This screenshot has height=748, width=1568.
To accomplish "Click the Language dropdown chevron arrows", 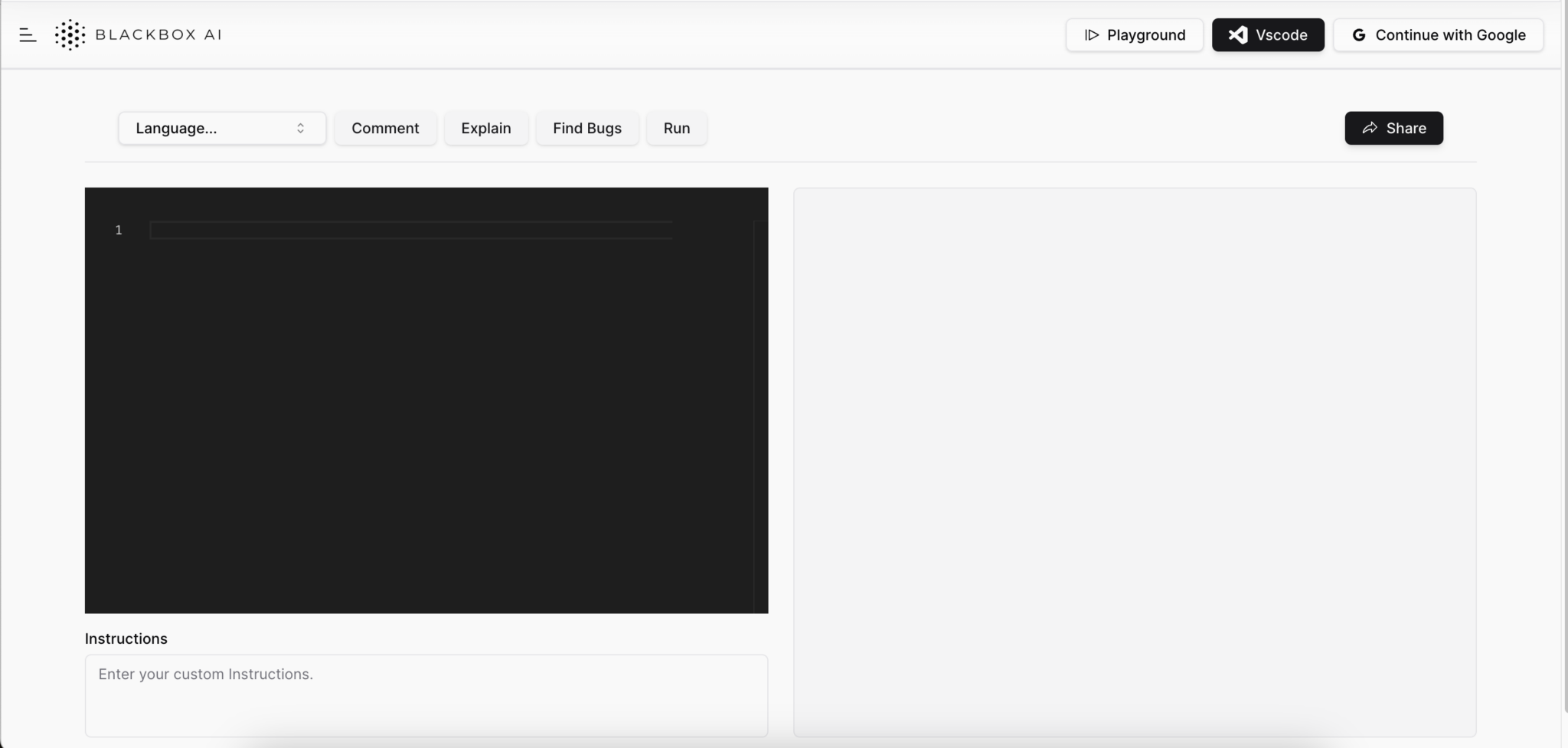I will (x=300, y=128).
